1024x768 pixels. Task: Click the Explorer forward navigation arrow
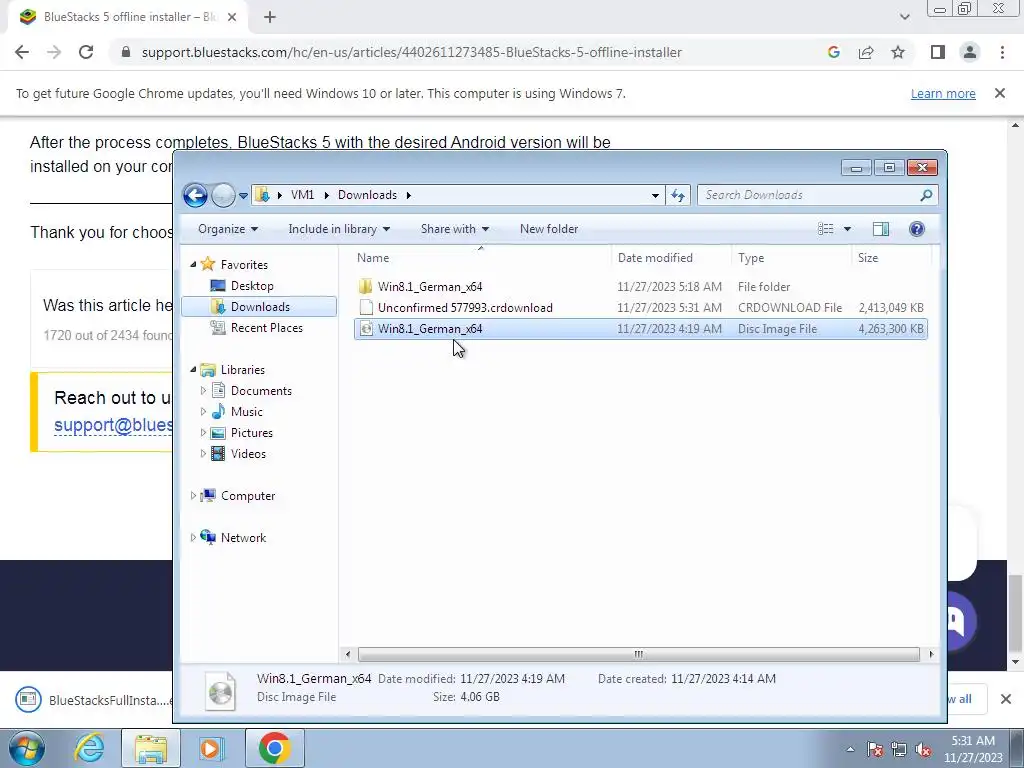coord(223,195)
